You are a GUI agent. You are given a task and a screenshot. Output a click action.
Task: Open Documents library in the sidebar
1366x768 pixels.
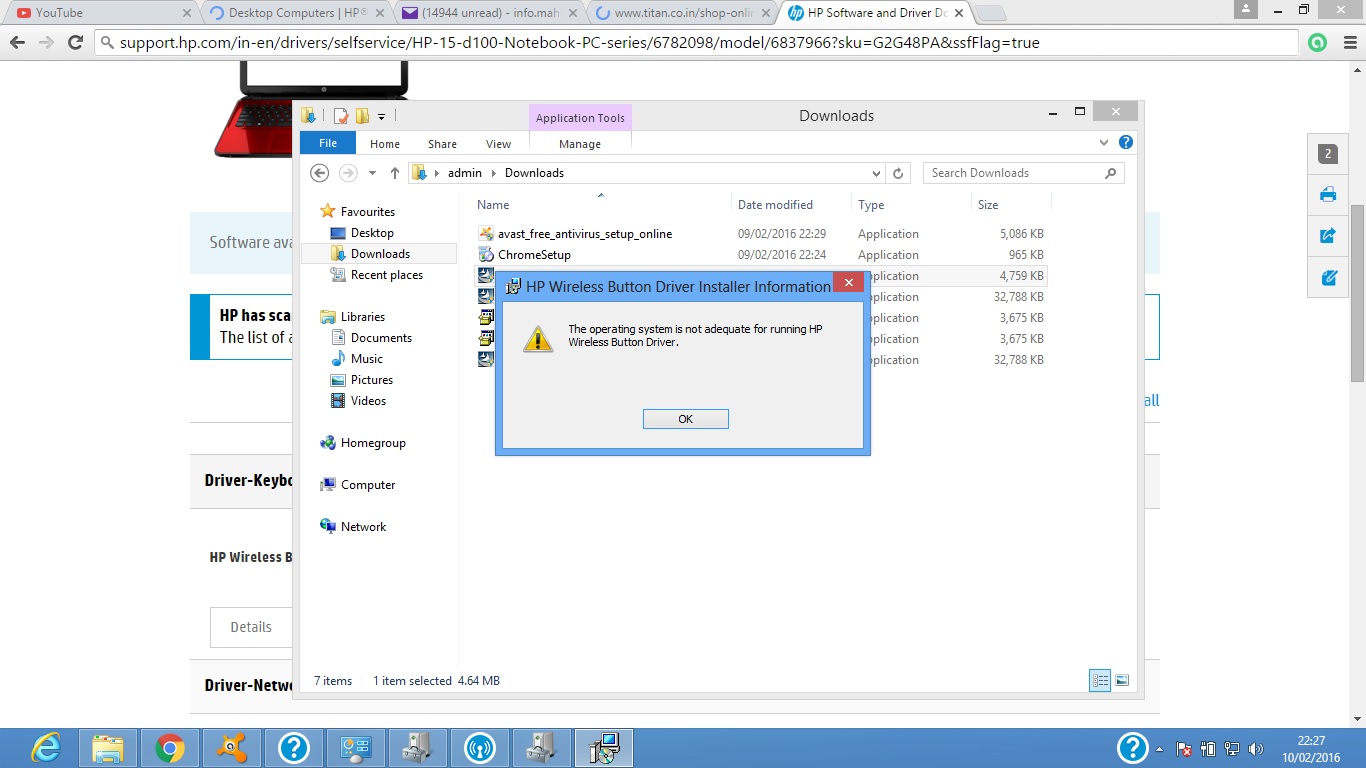tap(380, 338)
